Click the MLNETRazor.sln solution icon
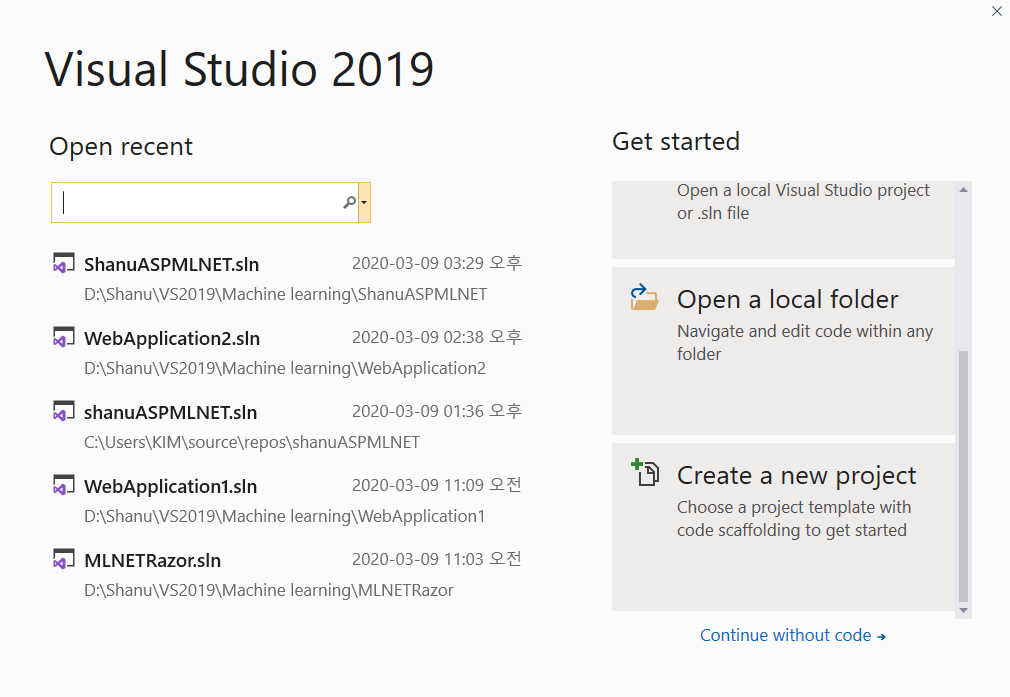This screenshot has width=1010, height=697. tap(64, 560)
